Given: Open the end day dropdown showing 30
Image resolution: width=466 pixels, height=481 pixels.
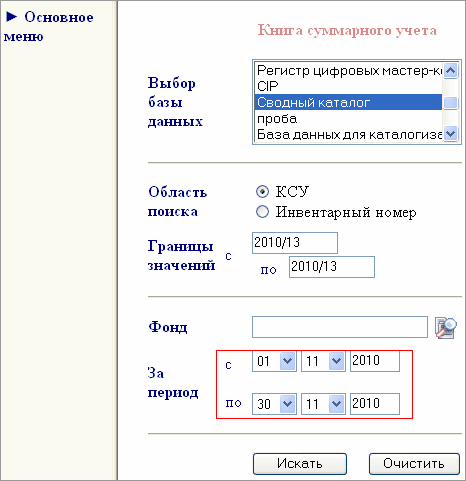Looking at the screenshot, I should (274, 404).
